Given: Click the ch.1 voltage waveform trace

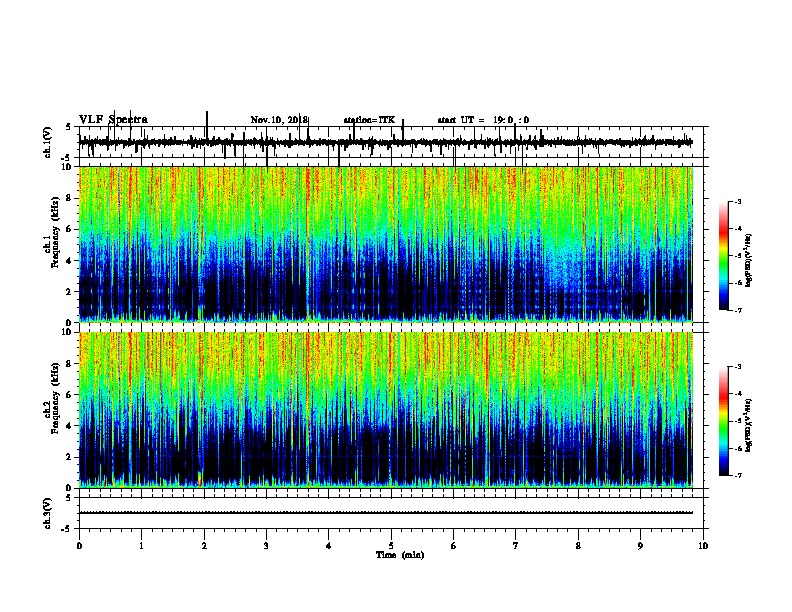Looking at the screenshot, I should pyautogui.click(x=386, y=143).
